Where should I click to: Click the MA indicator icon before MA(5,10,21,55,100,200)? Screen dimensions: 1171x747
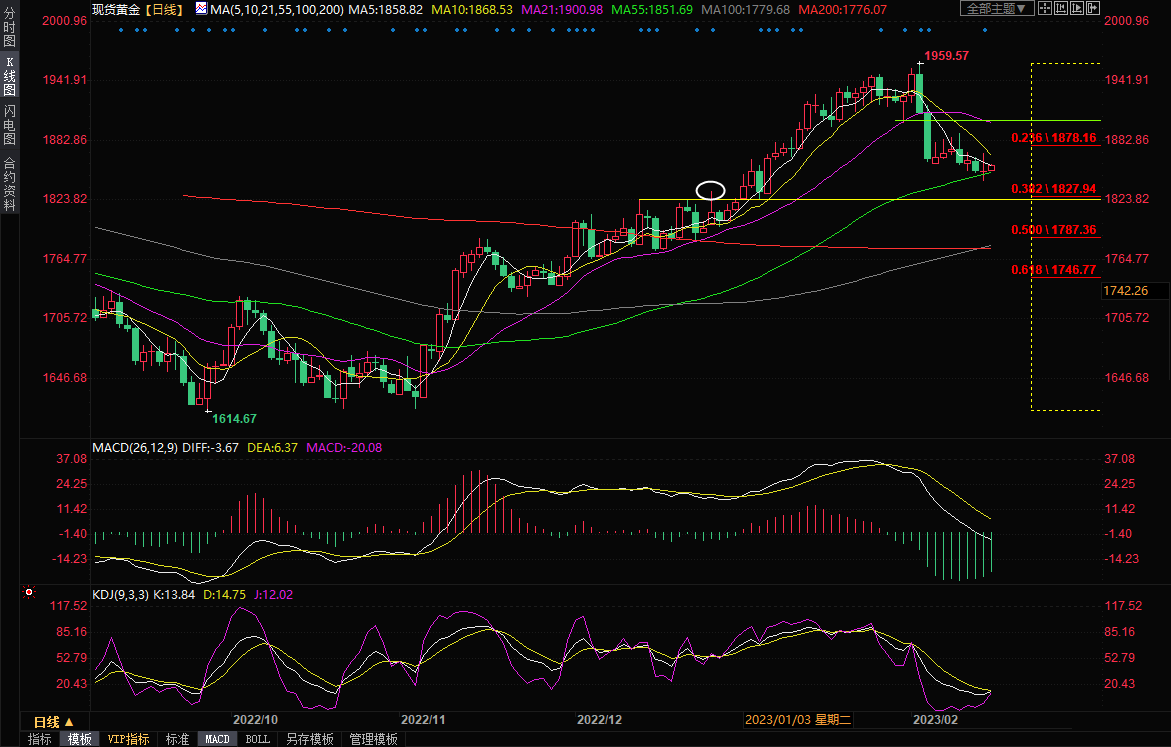coord(201,8)
